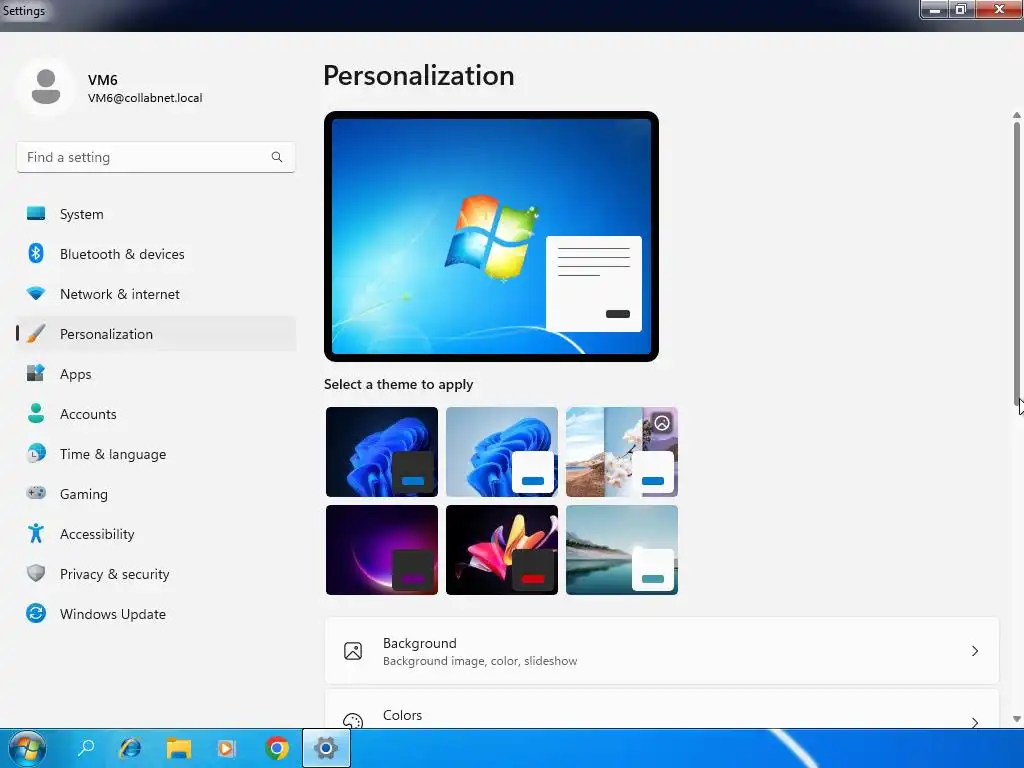The width and height of the screenshot is (1024, 768).
Task: Click the magnifier icon in search box
Action: (277, 157)
